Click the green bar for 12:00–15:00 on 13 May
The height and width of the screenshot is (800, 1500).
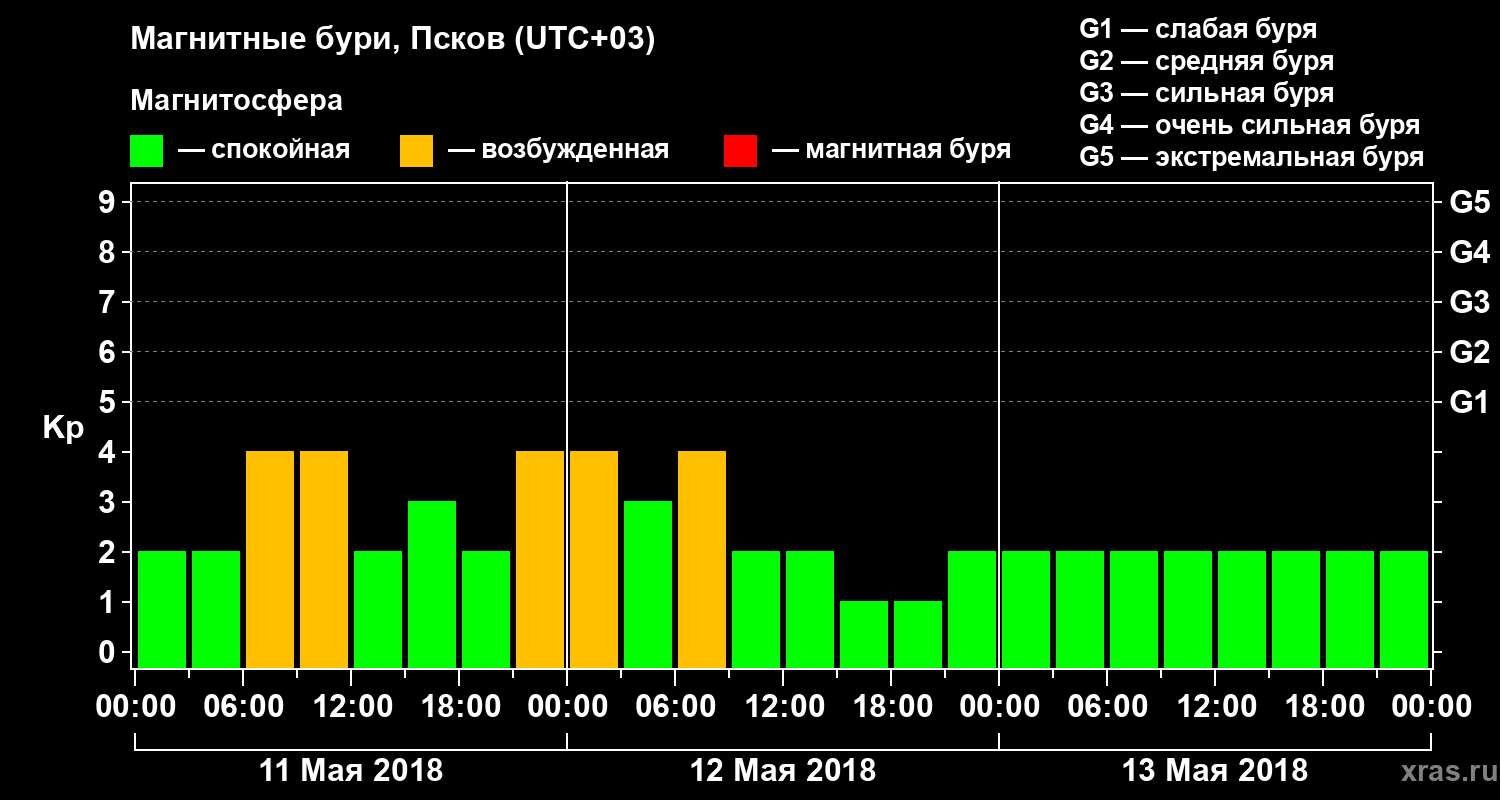[1242, 609]
